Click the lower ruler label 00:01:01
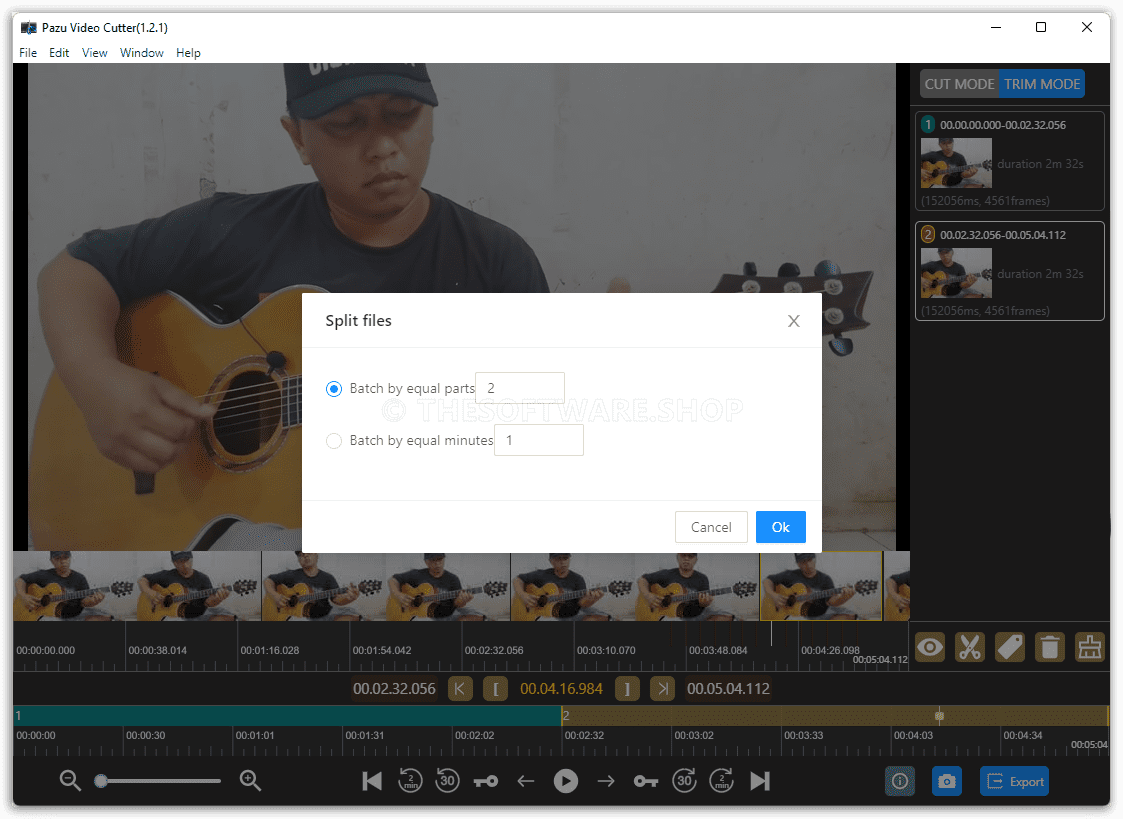Viewport: 1123px width, 819px height. 255,735
